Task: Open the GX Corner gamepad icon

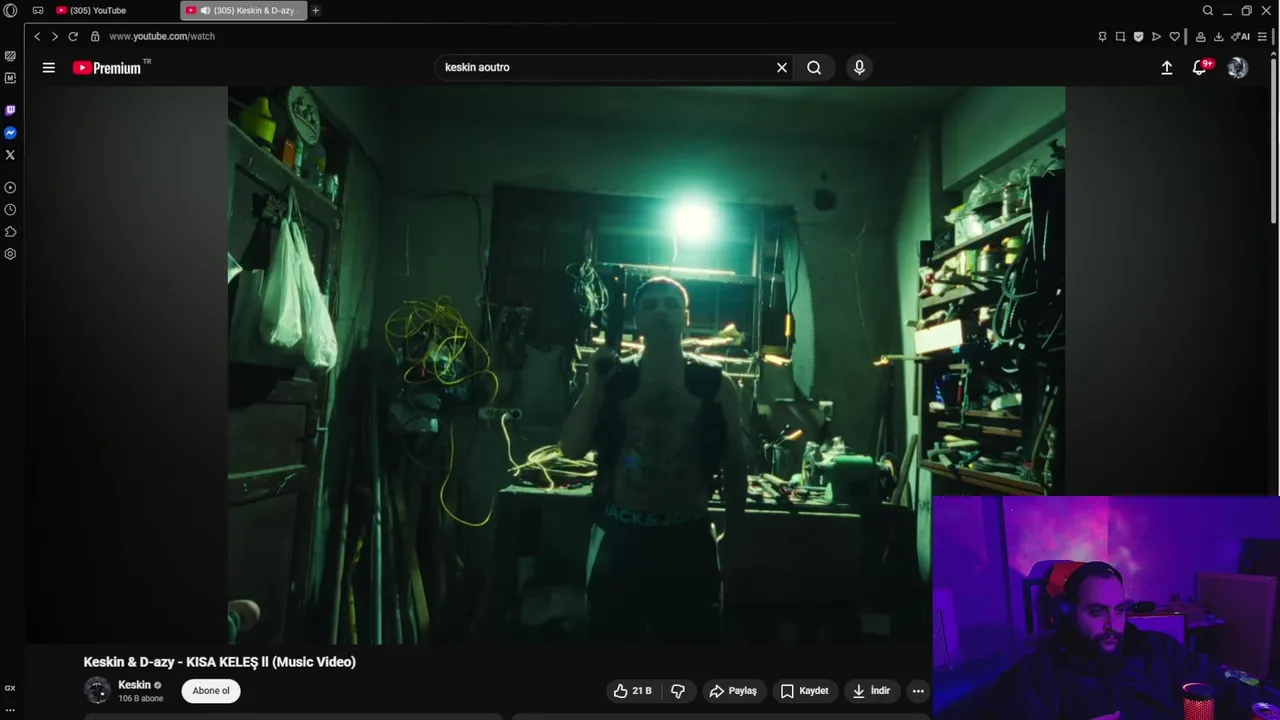Action: [38, 10]
